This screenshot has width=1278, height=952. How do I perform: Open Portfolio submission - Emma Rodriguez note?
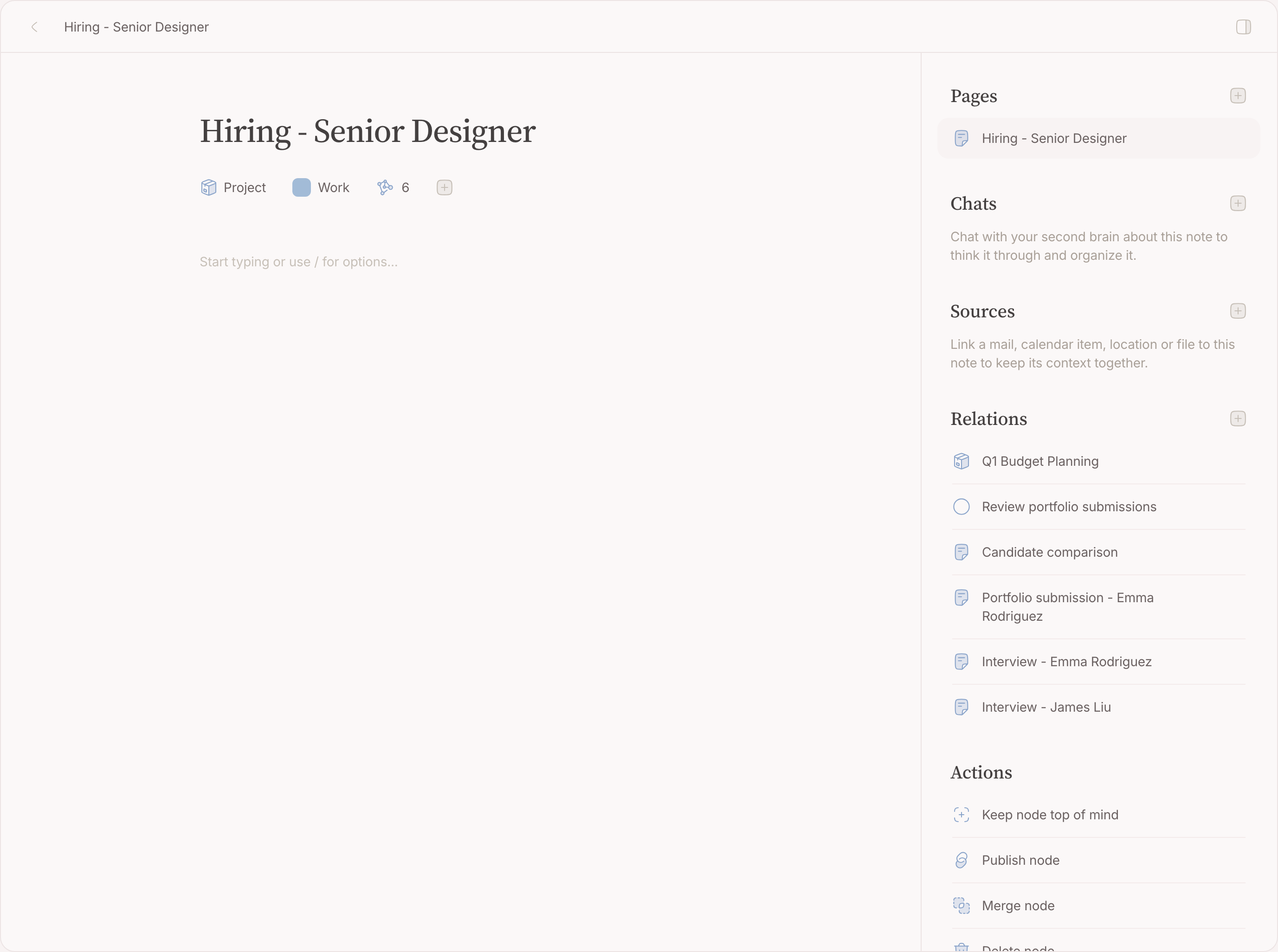pyautogui.click(x=1098, y=607)
